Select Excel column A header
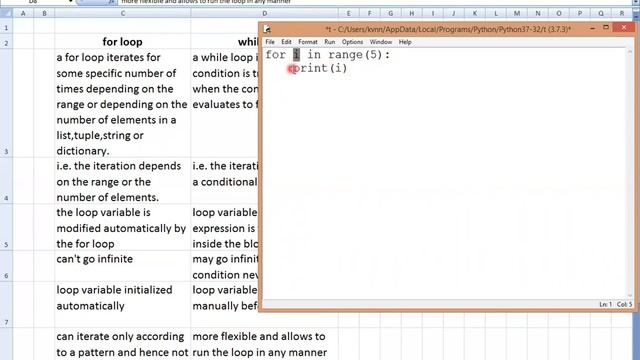The width and height of the screenshot is (640, 360). 23,13
